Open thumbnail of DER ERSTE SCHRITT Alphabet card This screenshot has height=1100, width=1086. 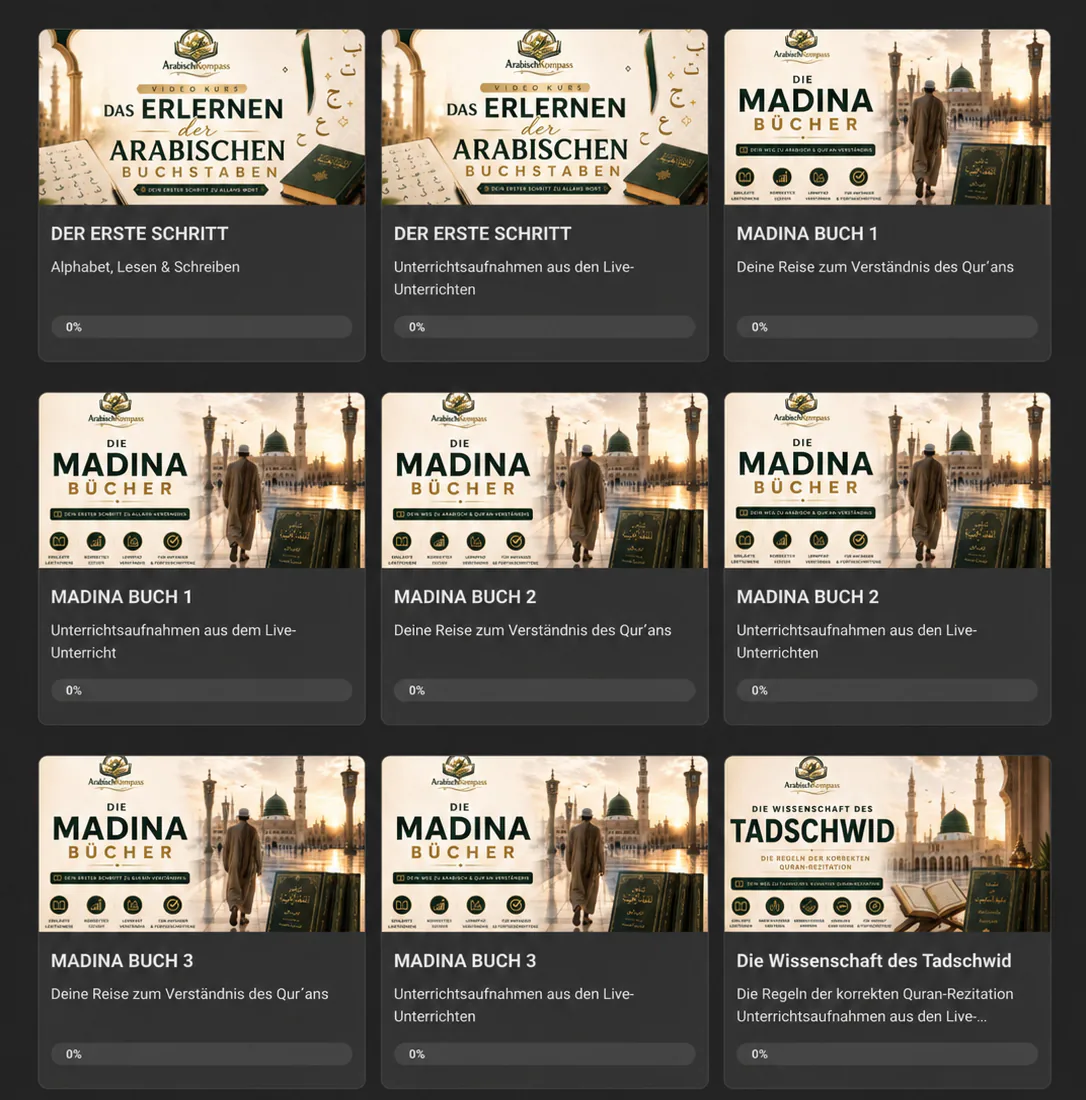pyautogui.click(x=202, y=117)
